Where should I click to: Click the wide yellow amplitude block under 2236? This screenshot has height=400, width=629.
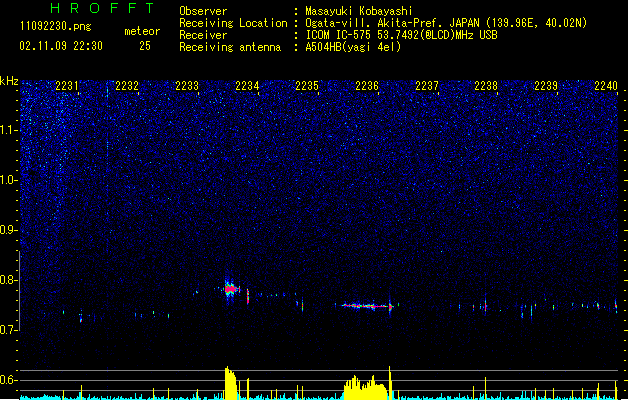click(x=366, y=388)
